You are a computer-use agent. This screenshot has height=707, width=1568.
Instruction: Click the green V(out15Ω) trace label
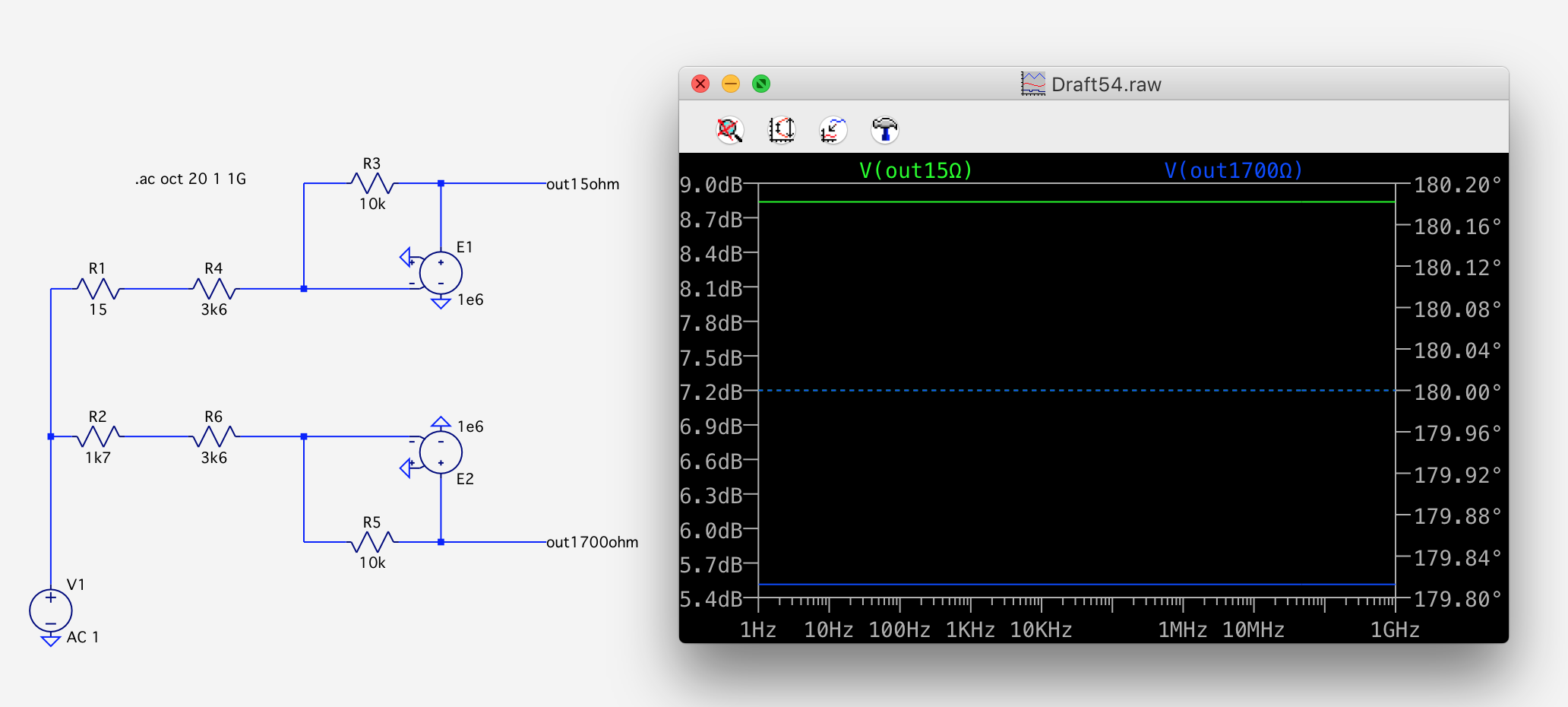[x=915, y=170]
